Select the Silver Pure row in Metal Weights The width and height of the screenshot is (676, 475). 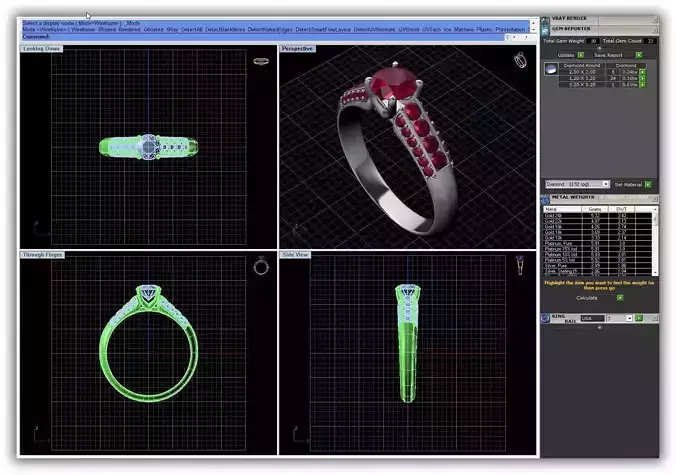point(598,266)
